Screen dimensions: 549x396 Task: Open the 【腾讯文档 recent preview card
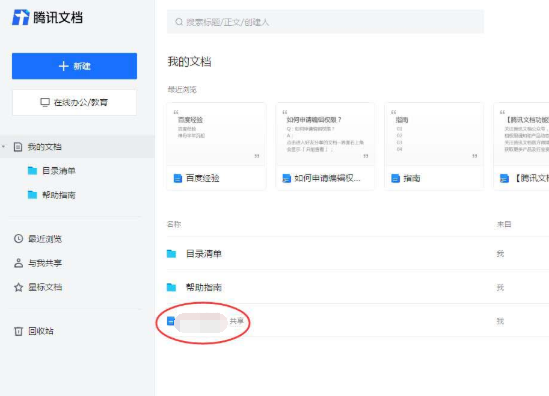521,146
